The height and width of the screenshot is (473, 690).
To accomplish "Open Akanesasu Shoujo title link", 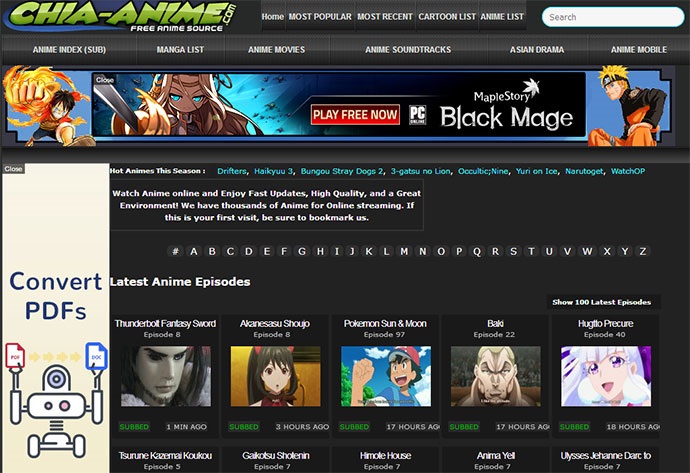I will click(275, 323).
